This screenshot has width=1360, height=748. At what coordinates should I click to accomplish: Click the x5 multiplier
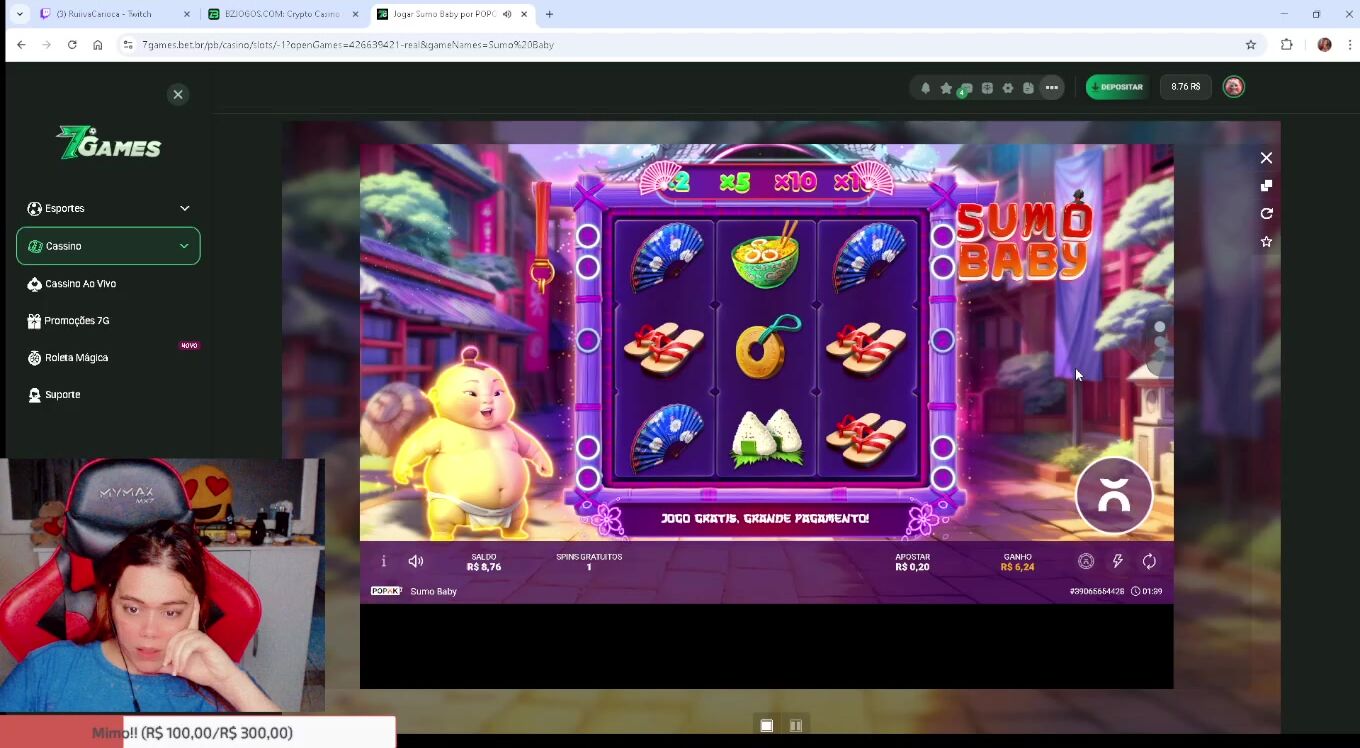coord(735,182)
